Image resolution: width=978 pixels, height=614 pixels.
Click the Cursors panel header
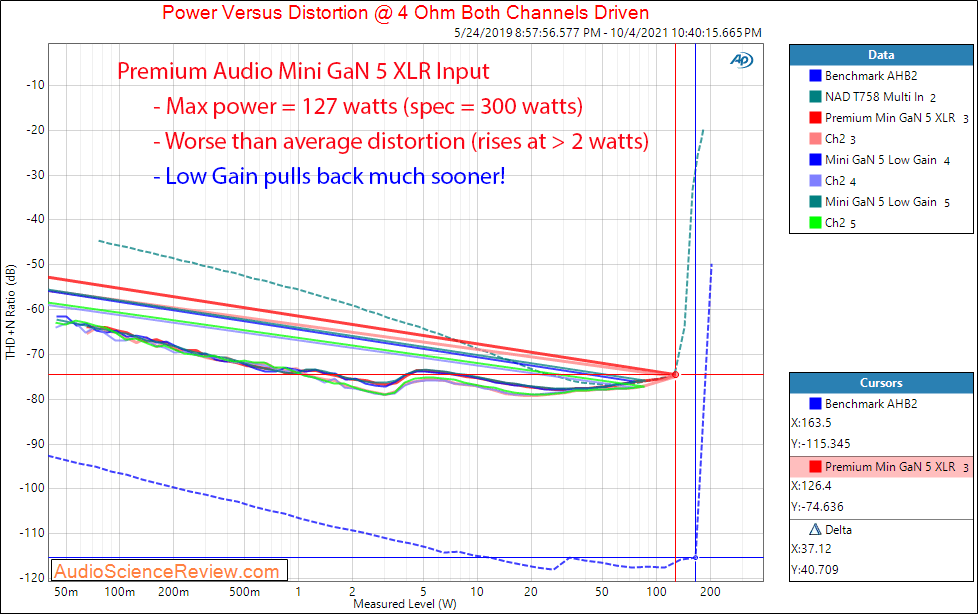coord(881,383)
